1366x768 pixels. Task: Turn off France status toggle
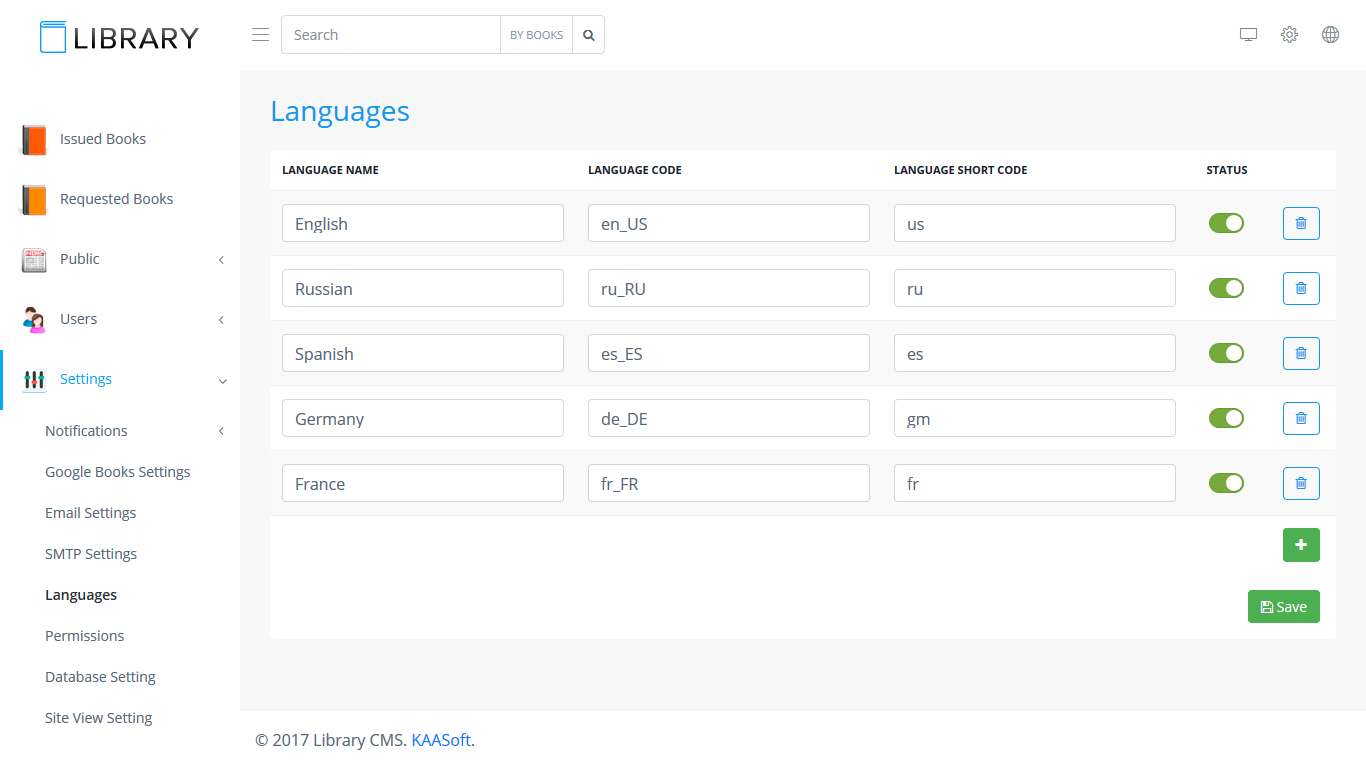pos(1226,483)
